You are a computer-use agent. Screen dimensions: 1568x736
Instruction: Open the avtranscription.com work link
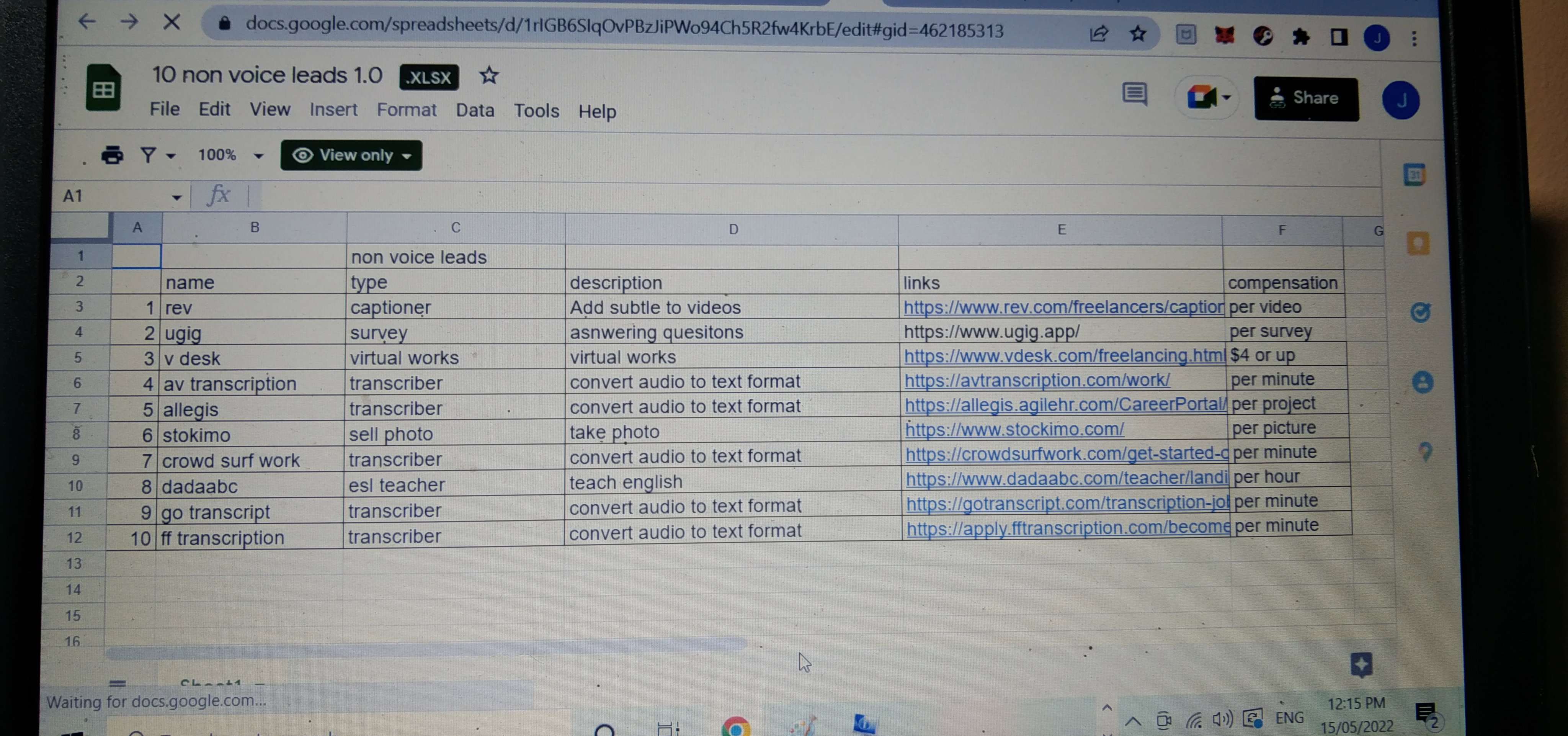tap(1037, 380)
